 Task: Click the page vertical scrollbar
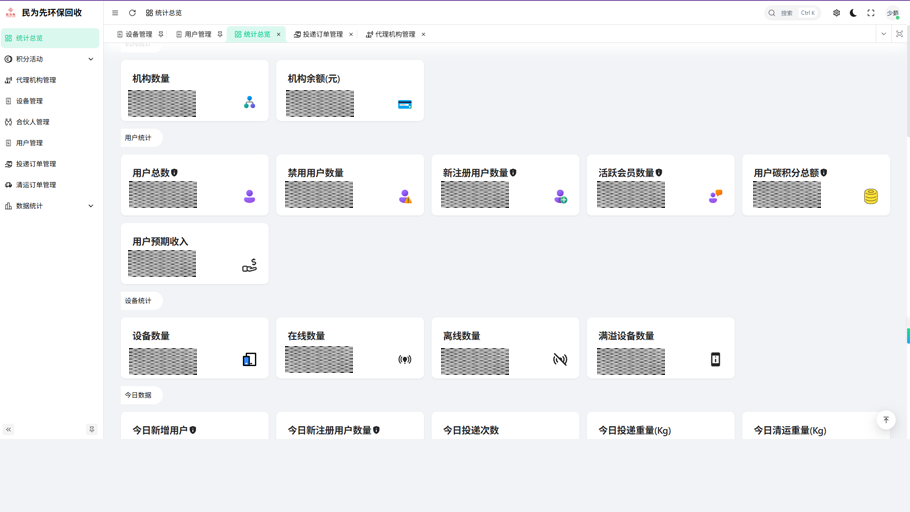908,90
